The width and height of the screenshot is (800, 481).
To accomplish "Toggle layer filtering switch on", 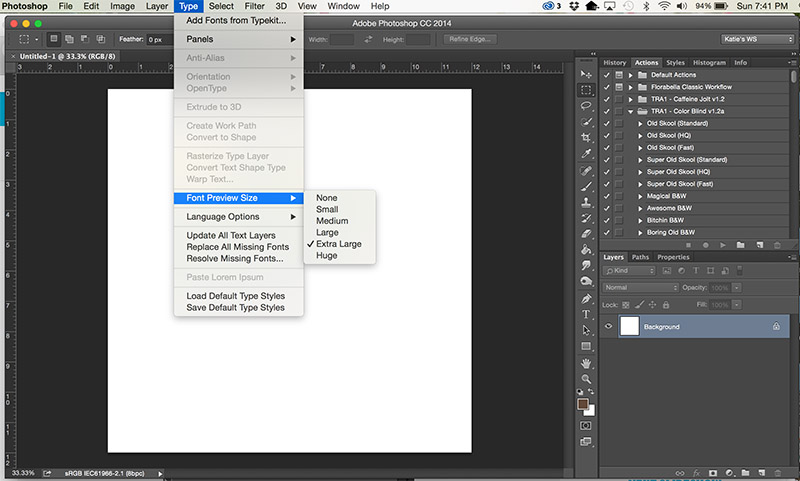I will [740, 270].
